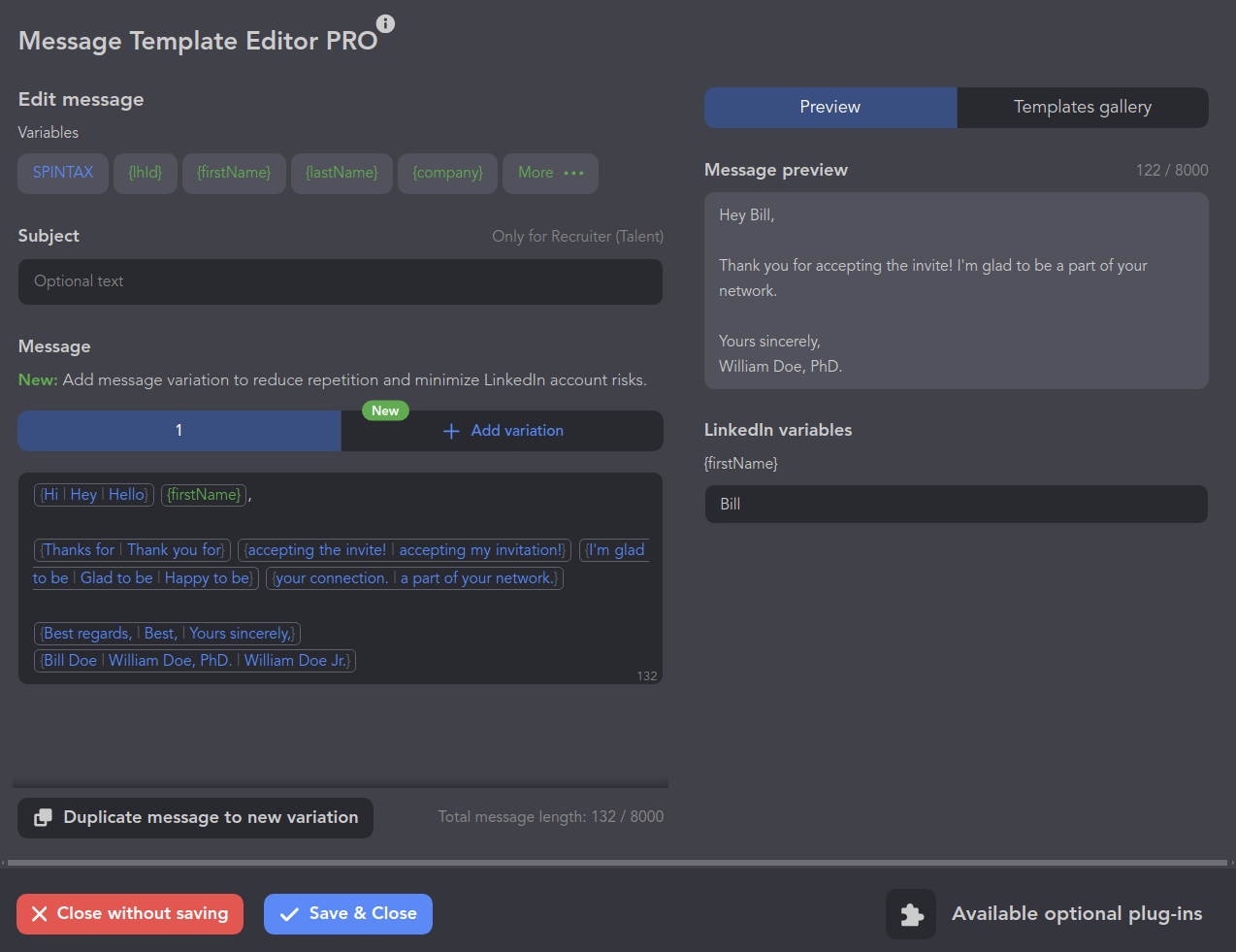Click the greeting spintax group in message
The image size is (1236, 952).
[x=94, y=495]
